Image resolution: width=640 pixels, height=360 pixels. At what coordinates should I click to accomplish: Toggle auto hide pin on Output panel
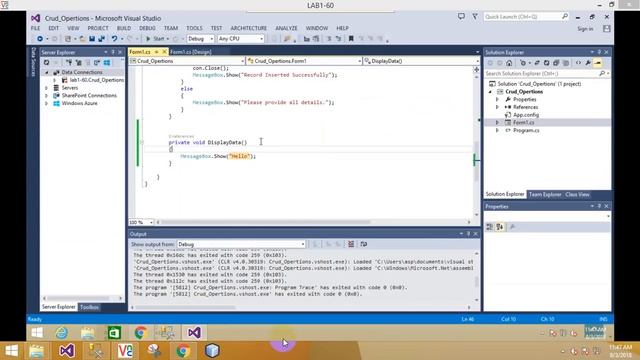(x=468, y=234)
